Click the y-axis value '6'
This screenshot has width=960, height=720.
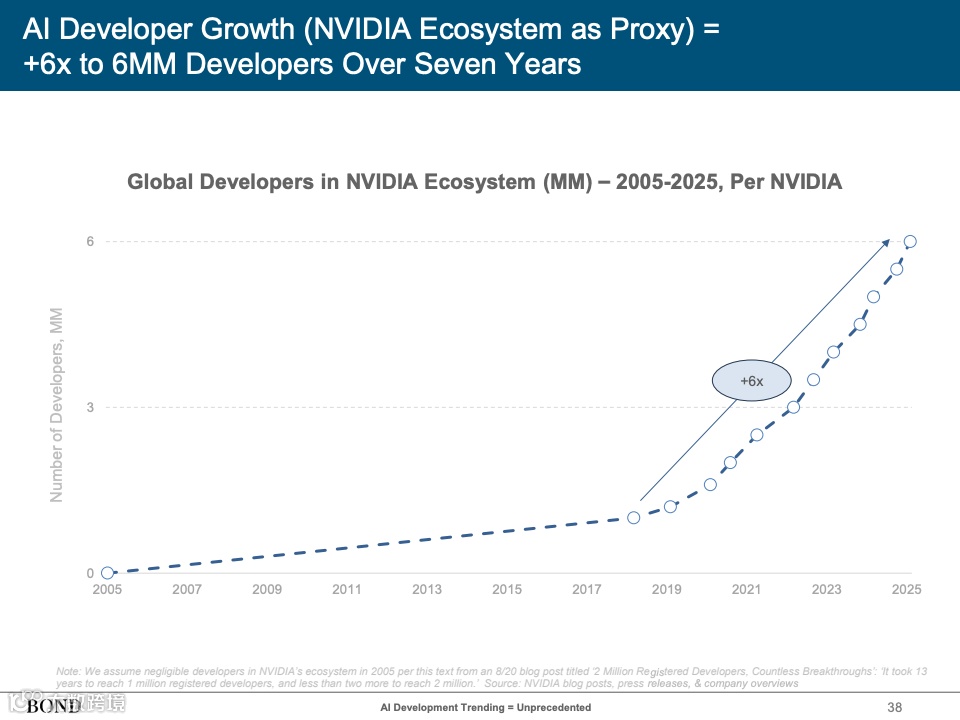point(90,241)
